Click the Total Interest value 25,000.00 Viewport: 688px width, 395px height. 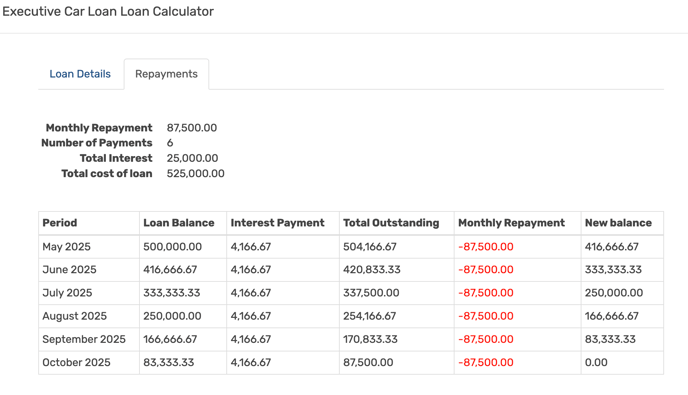coord(192,158)
